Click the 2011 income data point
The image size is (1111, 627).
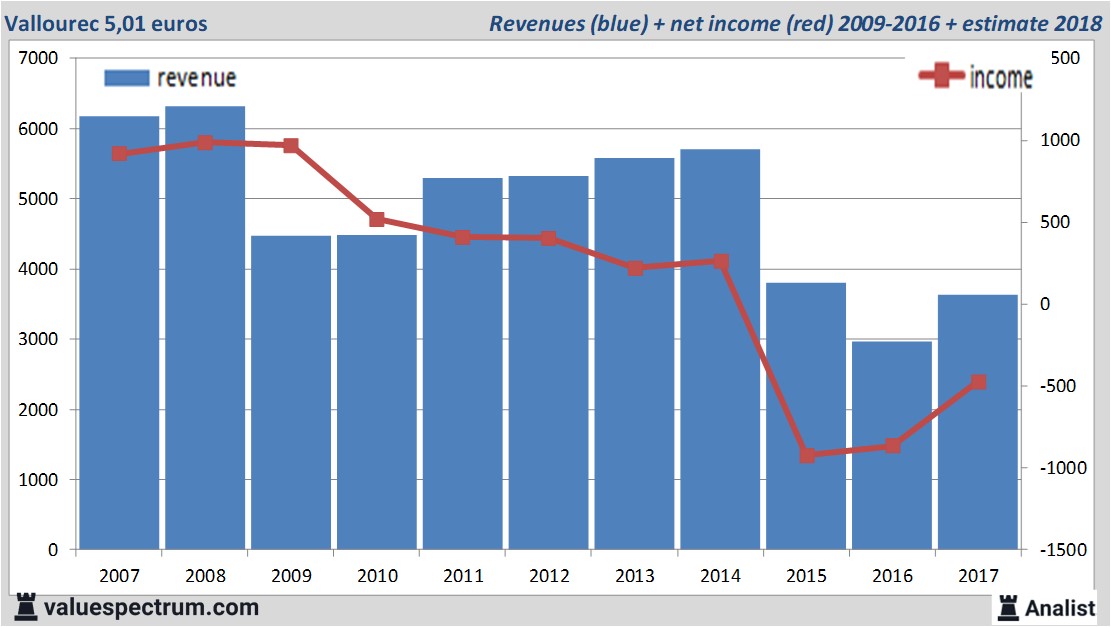[x=463, y=237]
